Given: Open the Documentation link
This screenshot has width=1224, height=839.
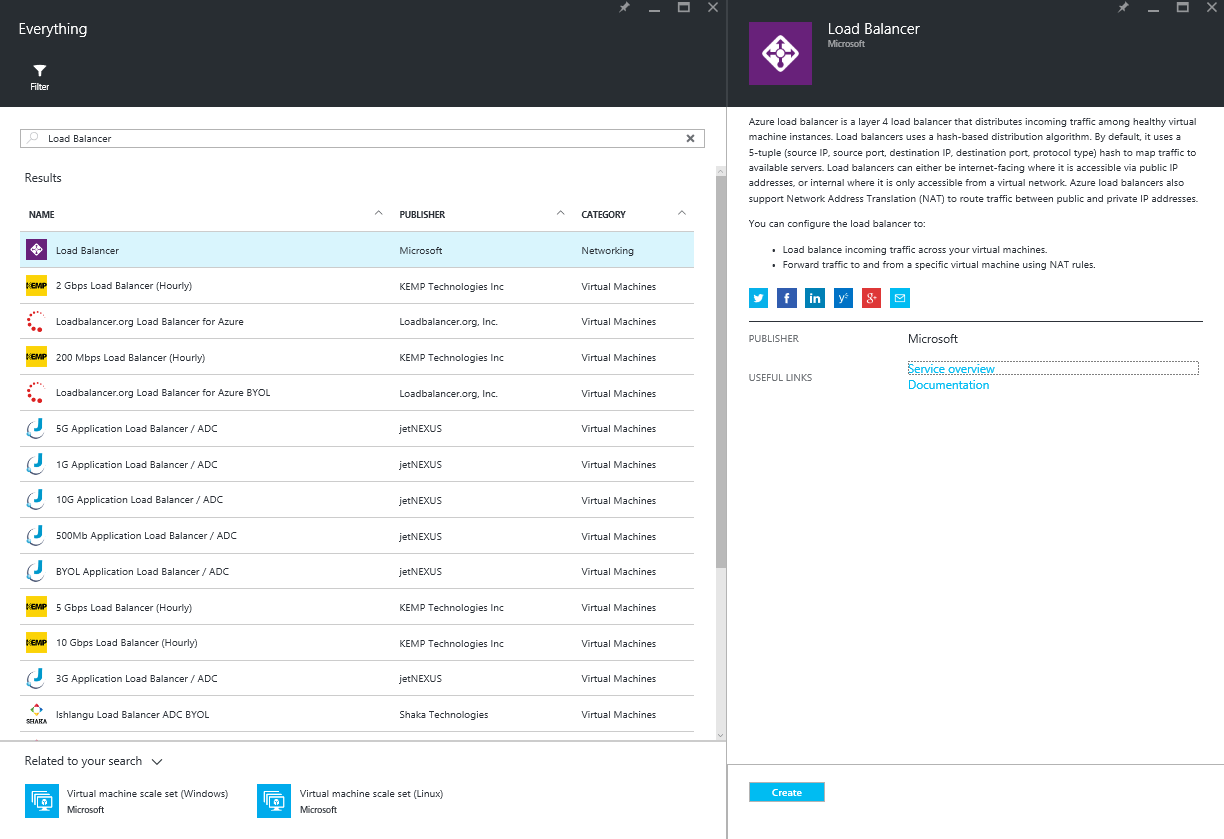Looking at the screenshot, I should [948, 385].
